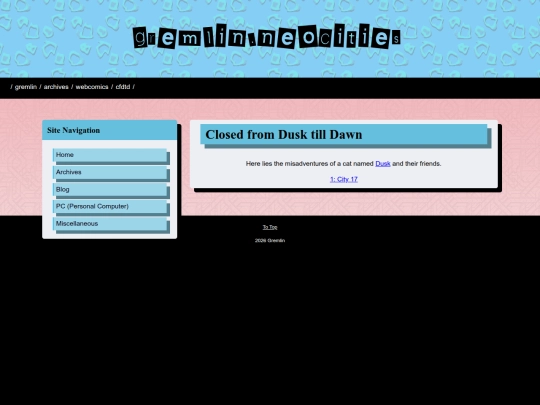Open the archives breadcrumb link
Image resolution: width=540 pixels, height=405 pixels.
(x=56, y=87)
